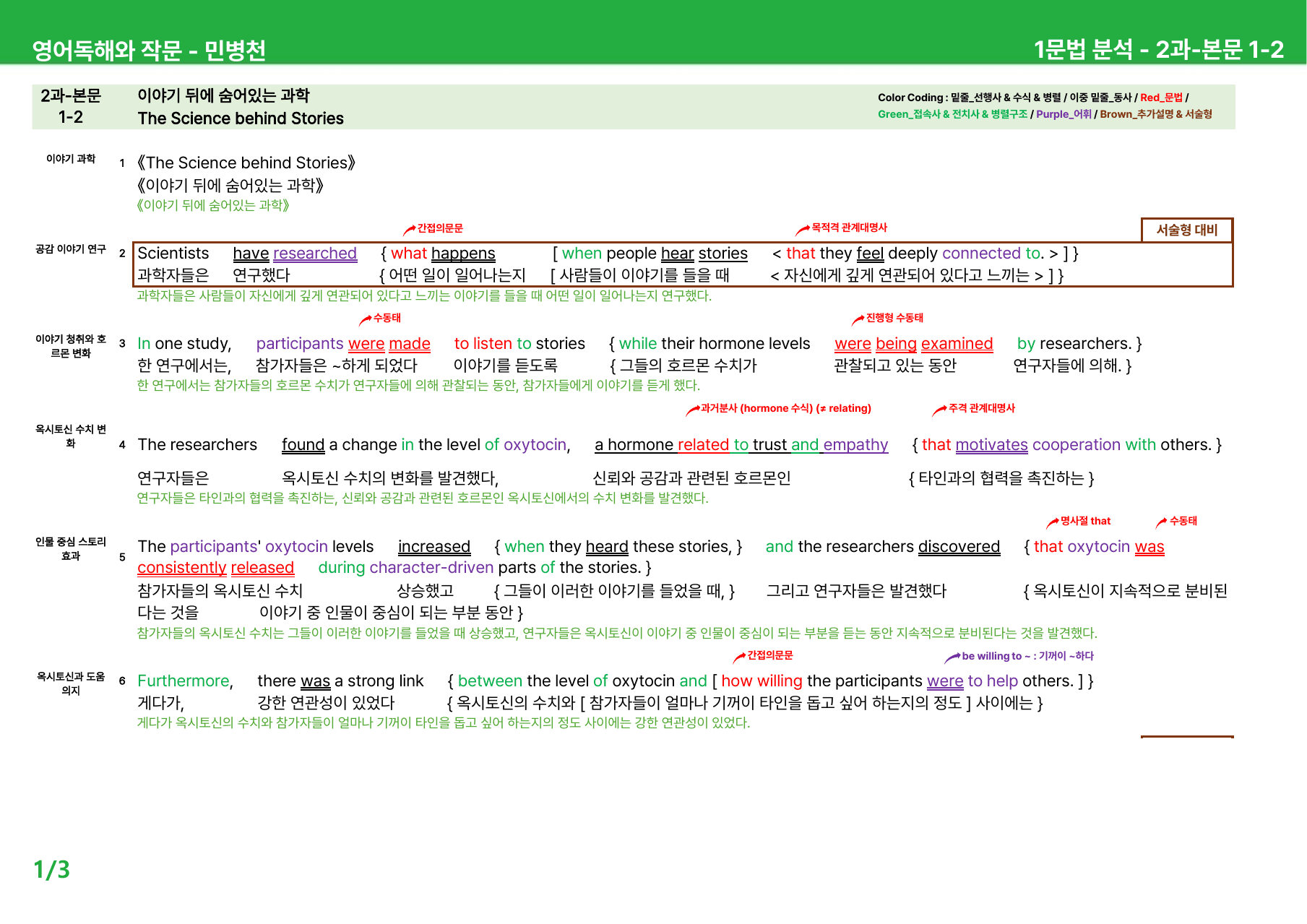1307x924 pixels.
Task: Click sentence 1 '《The Science behind Stories》'
Action: tap(246, 163)
